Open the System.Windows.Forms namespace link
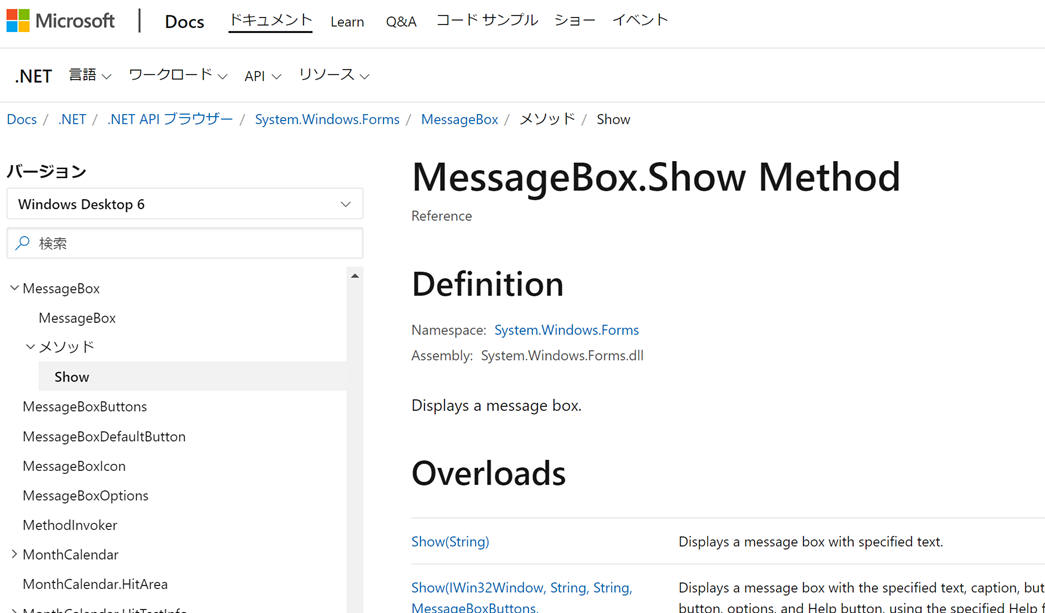Viewport: 1045px width, 613px height. 566,330
